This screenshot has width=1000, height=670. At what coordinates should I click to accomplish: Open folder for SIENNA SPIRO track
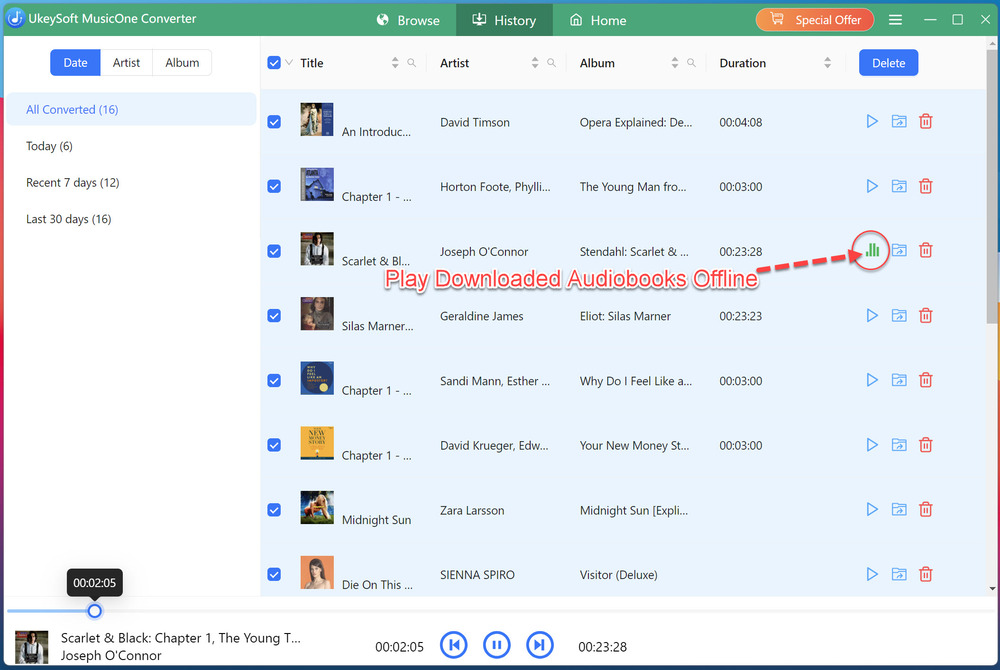(x=899, y=574)
